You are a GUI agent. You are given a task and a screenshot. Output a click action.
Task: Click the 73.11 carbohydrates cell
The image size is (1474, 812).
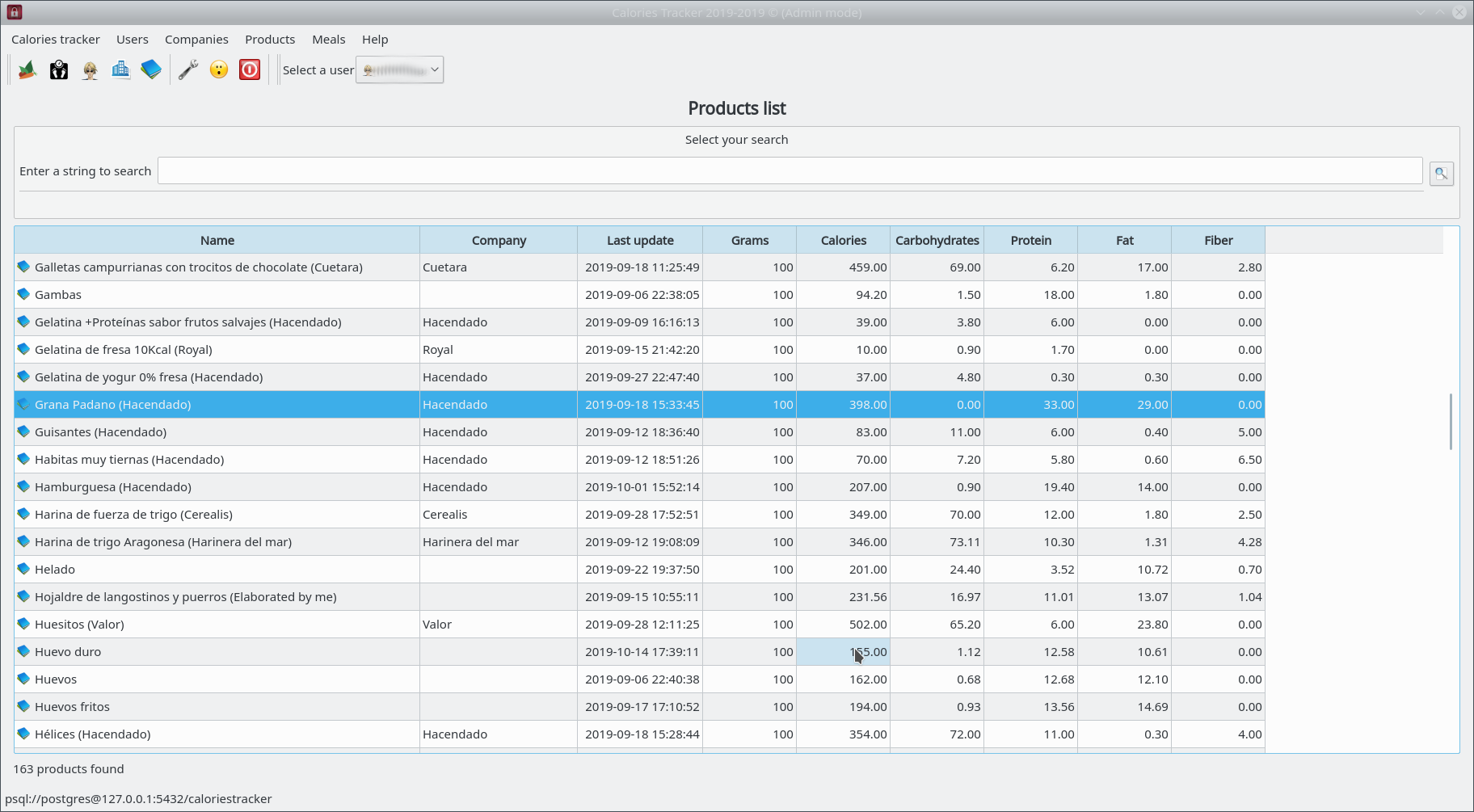pos(937,541)
